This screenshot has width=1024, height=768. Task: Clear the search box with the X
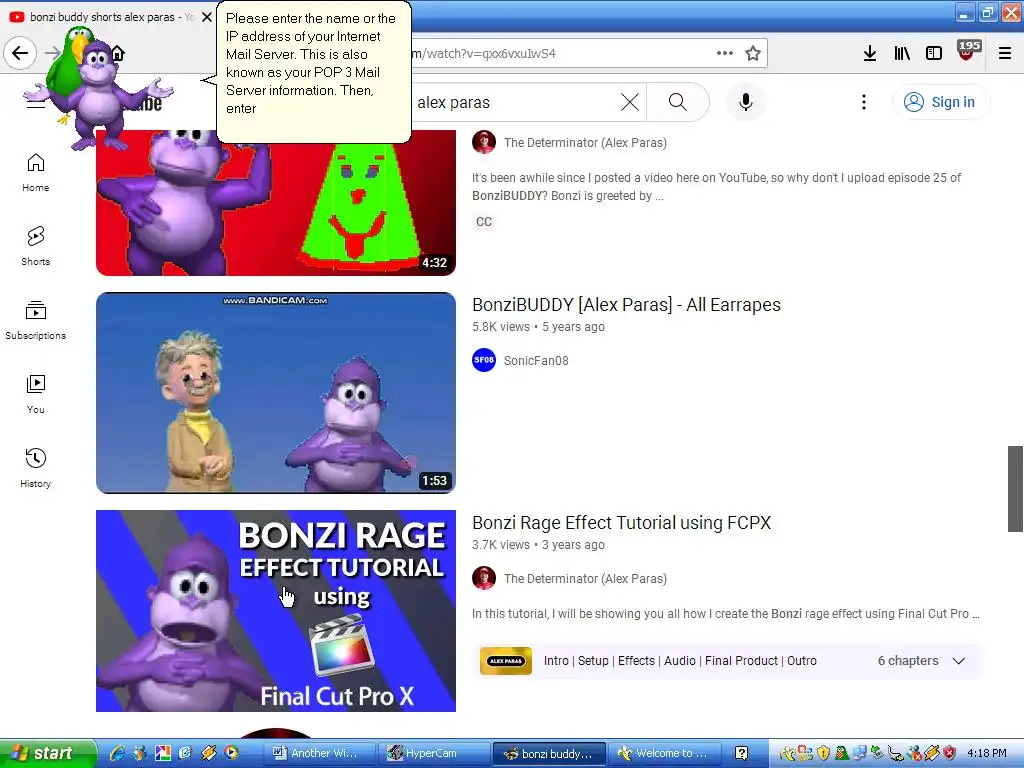click(x=630, y=102)
